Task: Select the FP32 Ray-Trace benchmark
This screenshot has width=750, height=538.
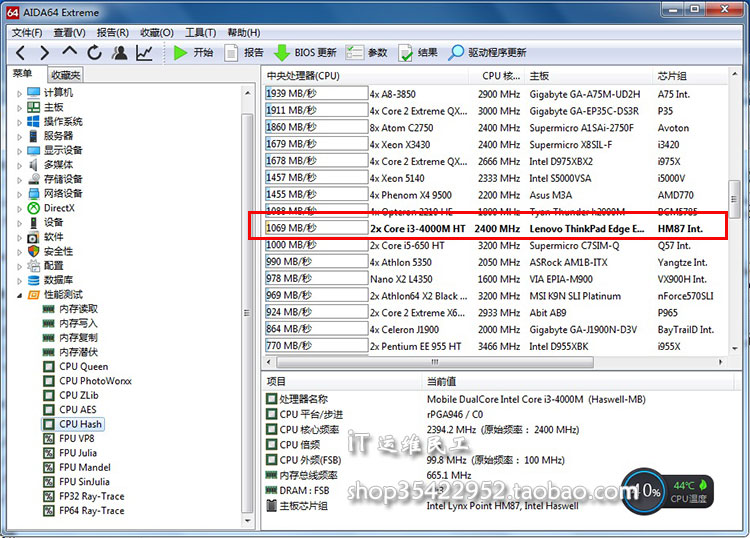Action: click(92, 496)
